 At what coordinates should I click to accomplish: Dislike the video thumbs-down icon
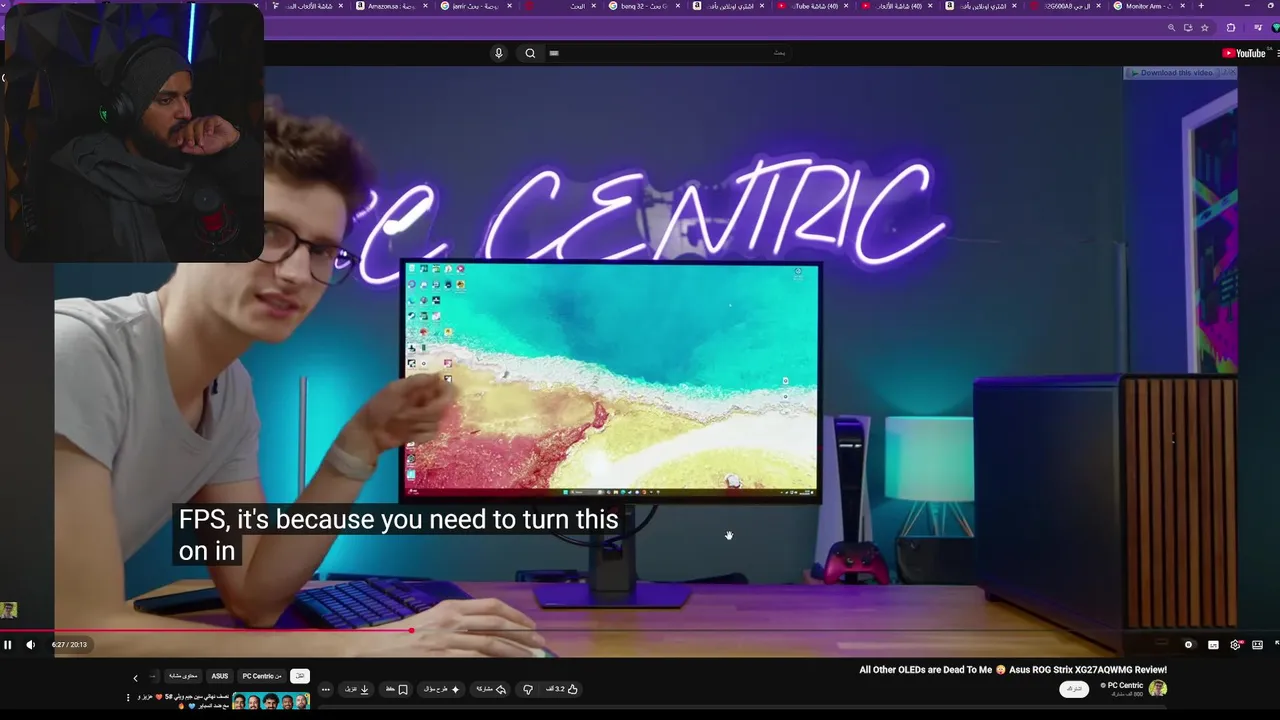tap(528, 689)
